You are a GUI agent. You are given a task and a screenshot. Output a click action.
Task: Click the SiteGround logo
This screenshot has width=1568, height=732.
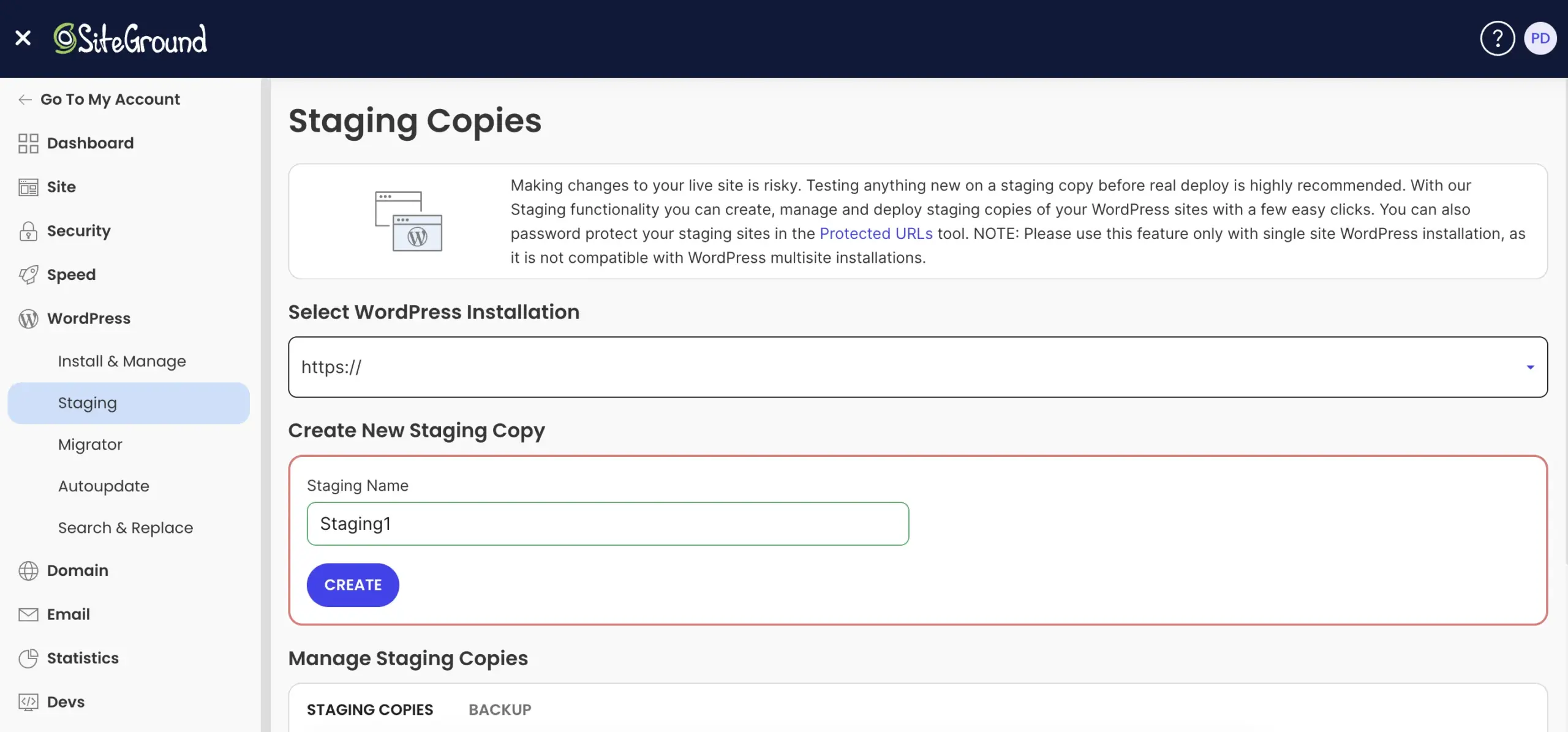[x=130, y=39]
